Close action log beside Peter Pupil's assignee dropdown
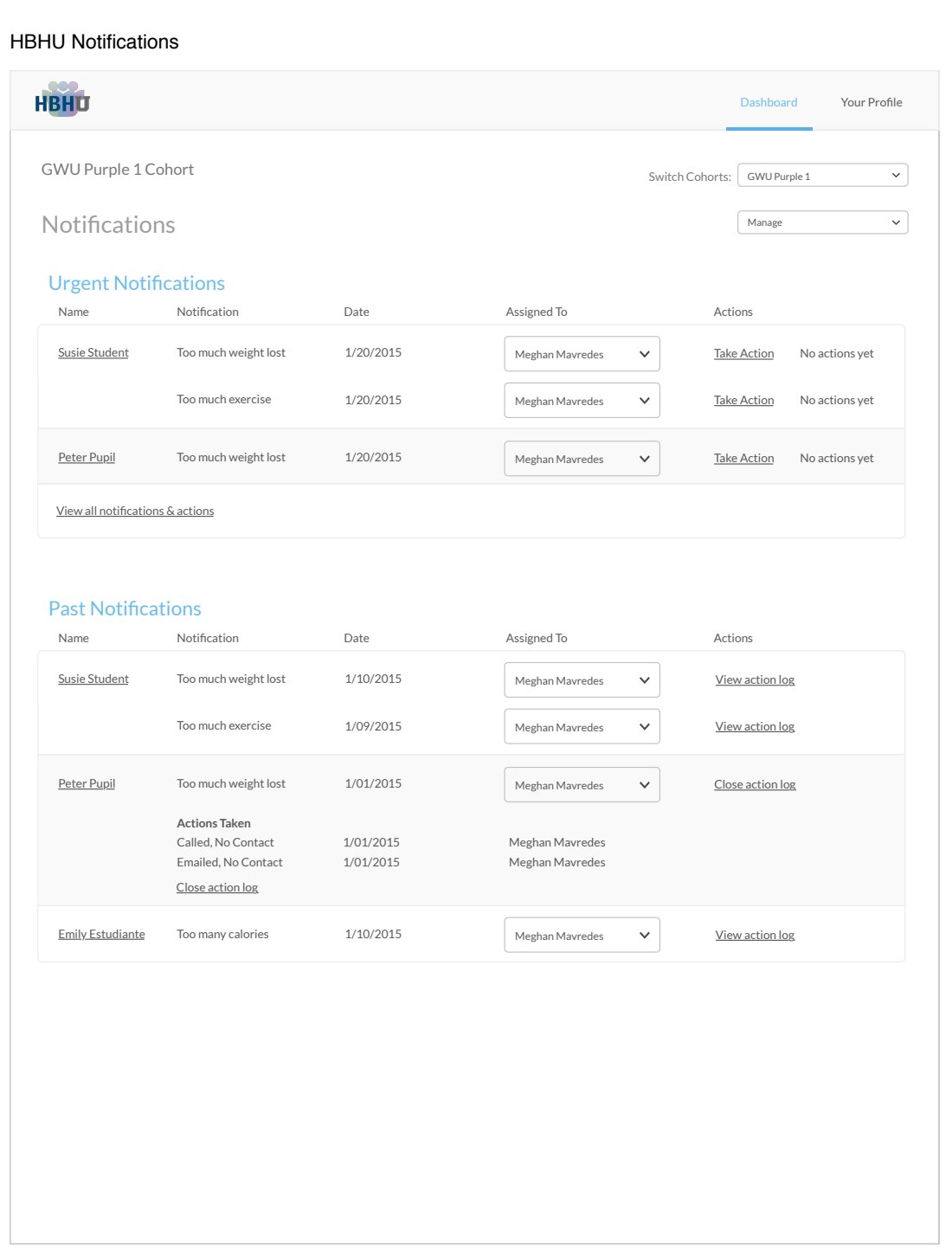Viewport: 952px width, 1255px height. coord(755,784)
